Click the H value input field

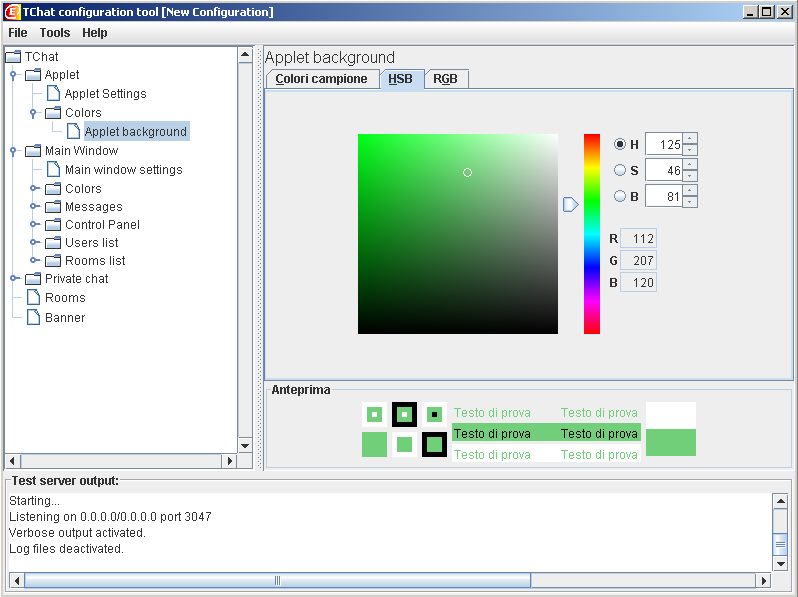click(664, 144)
